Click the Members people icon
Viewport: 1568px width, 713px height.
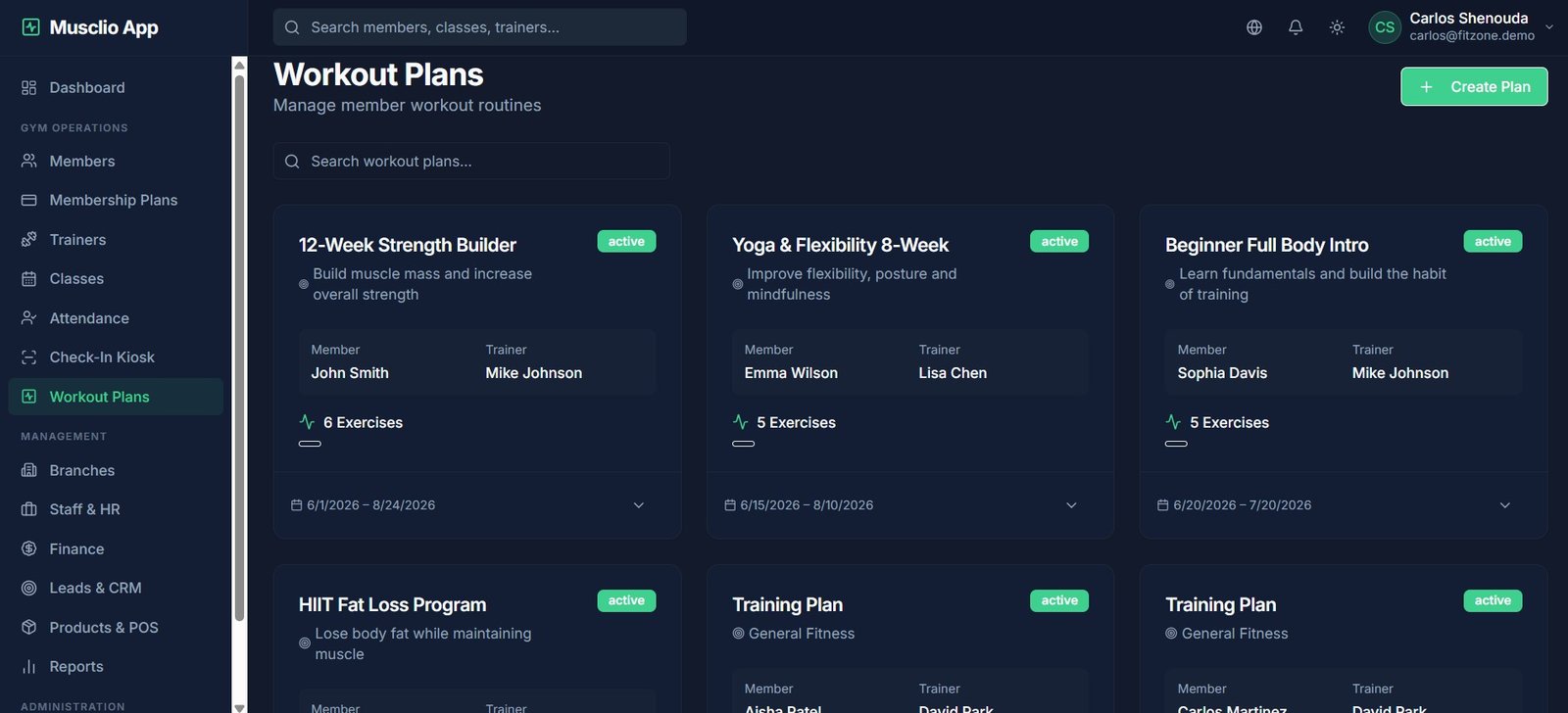coord(29,162)
